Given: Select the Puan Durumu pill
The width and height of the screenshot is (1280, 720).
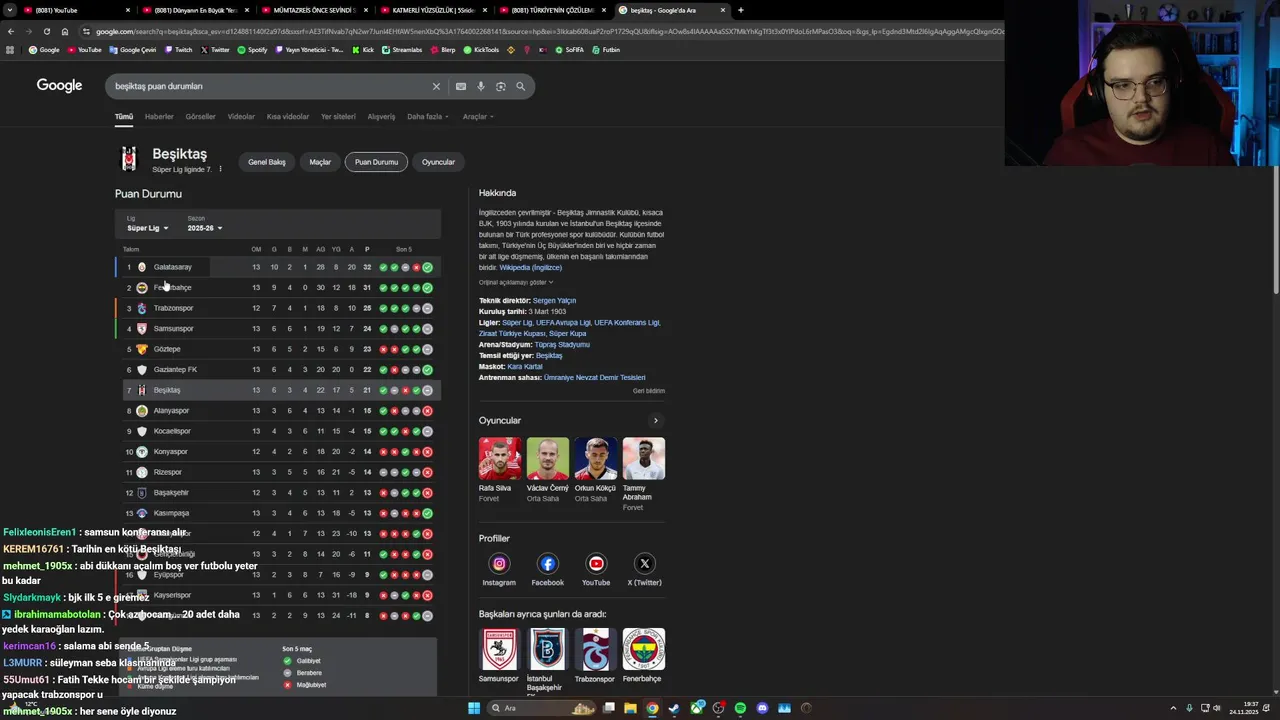Looking at the screenshot, I should 376,162.
